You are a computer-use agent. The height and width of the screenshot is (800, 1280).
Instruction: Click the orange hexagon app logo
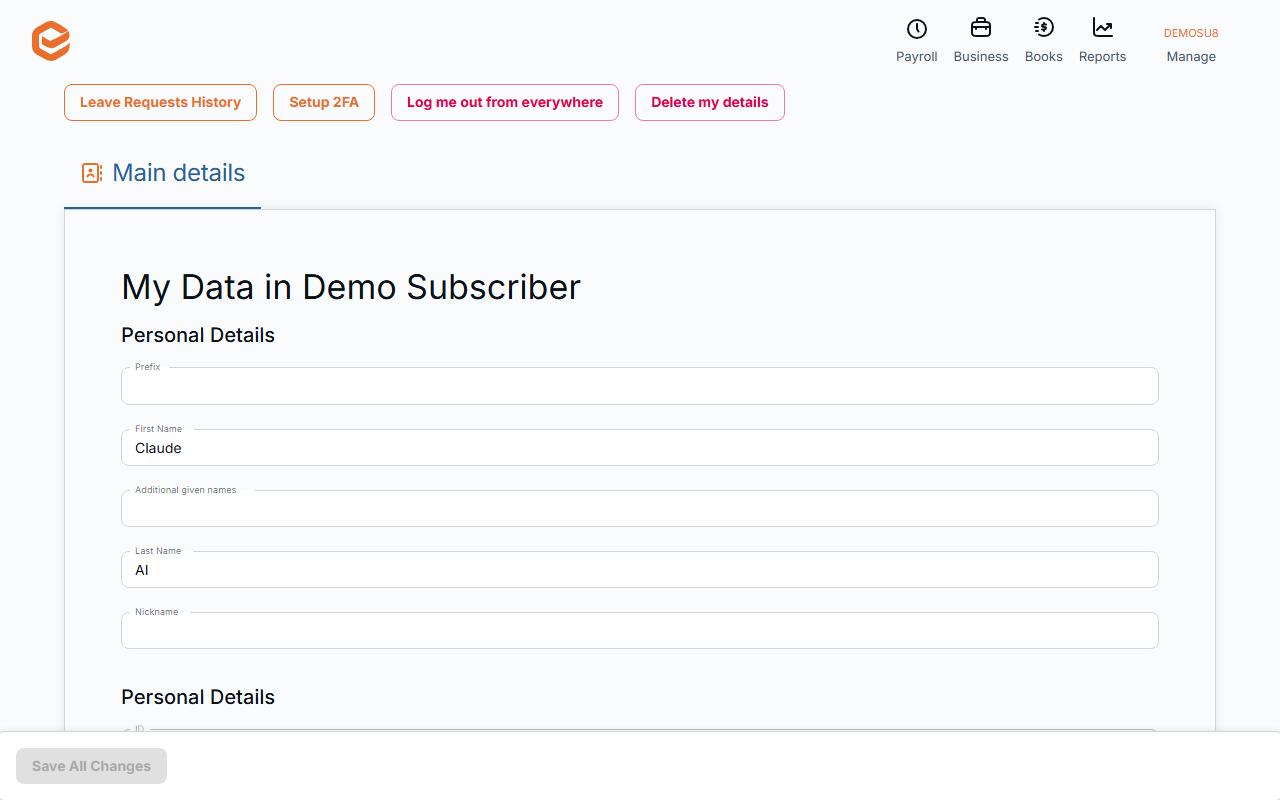51,41
